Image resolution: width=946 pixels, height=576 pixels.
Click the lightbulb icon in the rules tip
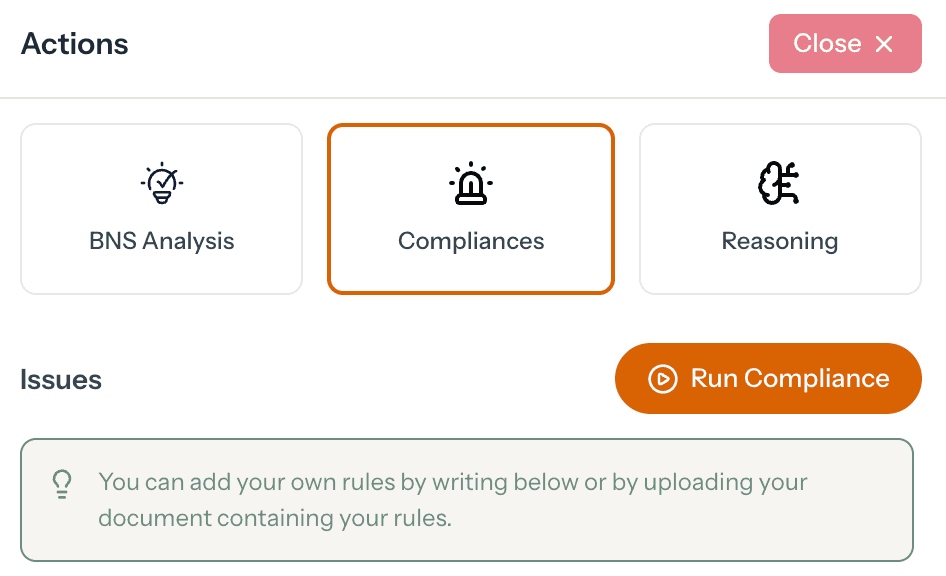click(63, 484)
